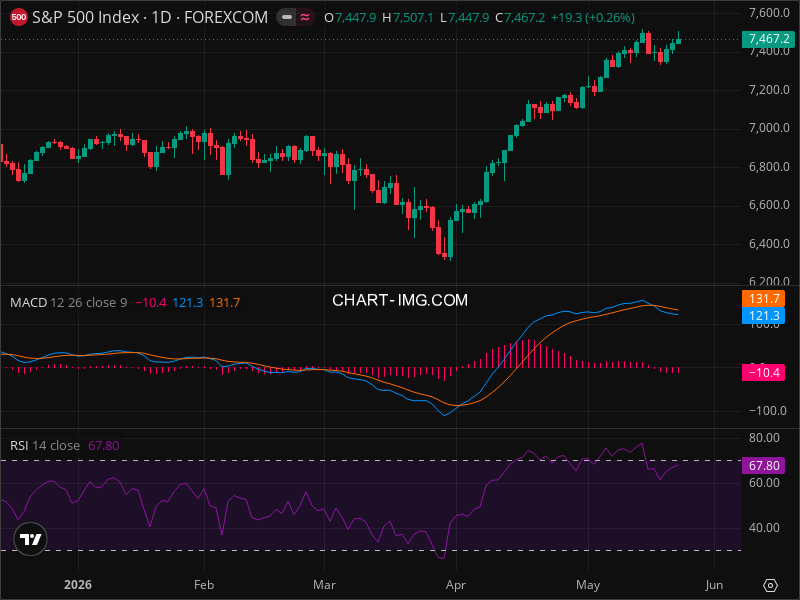Click the 7,200.0 price axis label

click(x=769, y=90)
